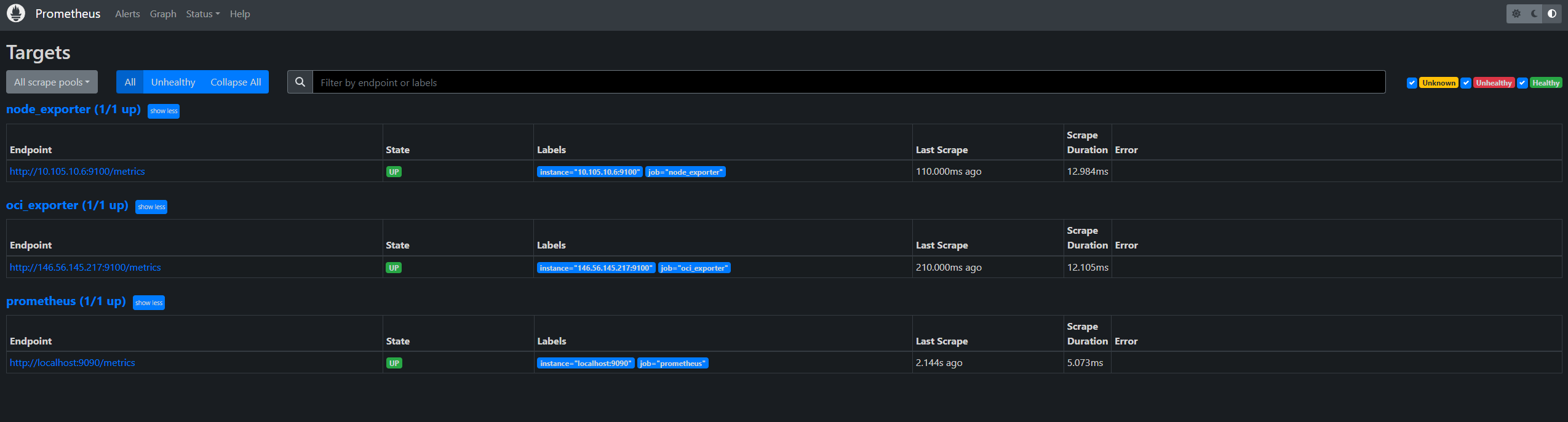Open the localhost:9090 metrics endpoint
This screenshot has height=422, width=1568.
(x=73, y=362)
